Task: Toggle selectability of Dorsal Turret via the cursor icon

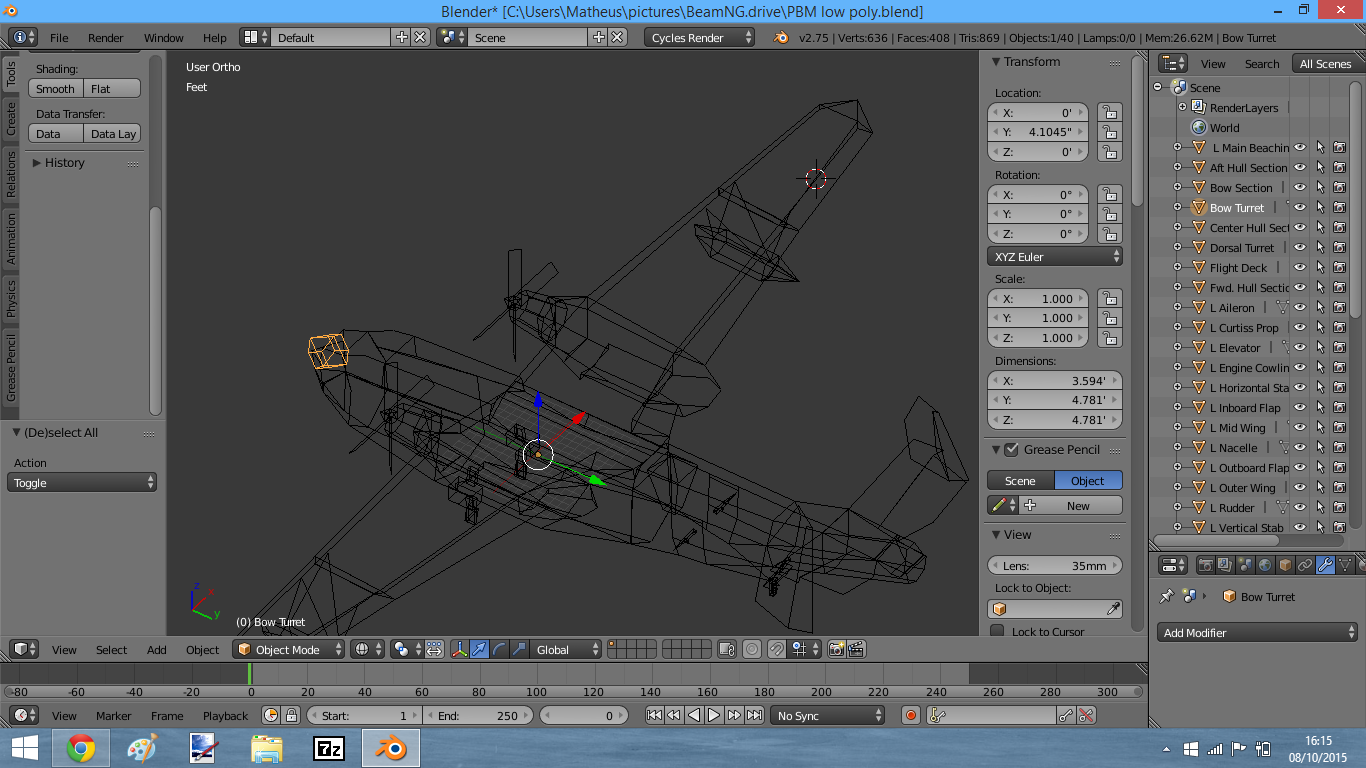Action: [1320, 247]
